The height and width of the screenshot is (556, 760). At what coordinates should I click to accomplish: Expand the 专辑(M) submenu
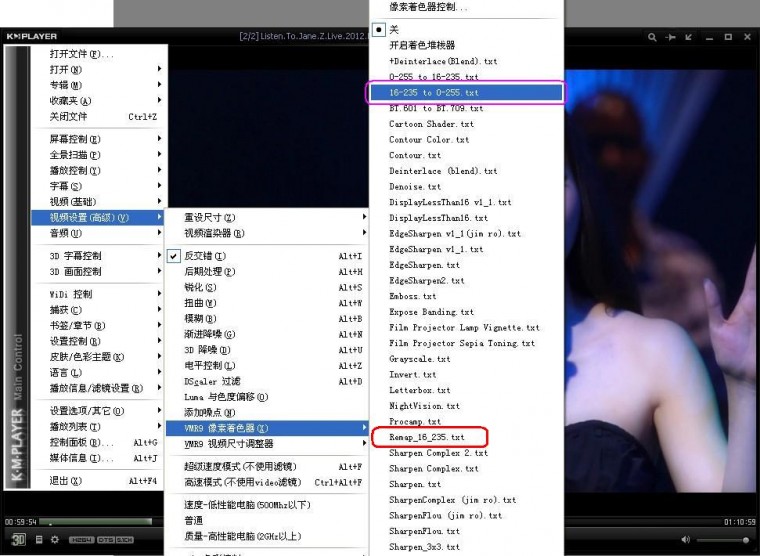click(x=100, y=85)
